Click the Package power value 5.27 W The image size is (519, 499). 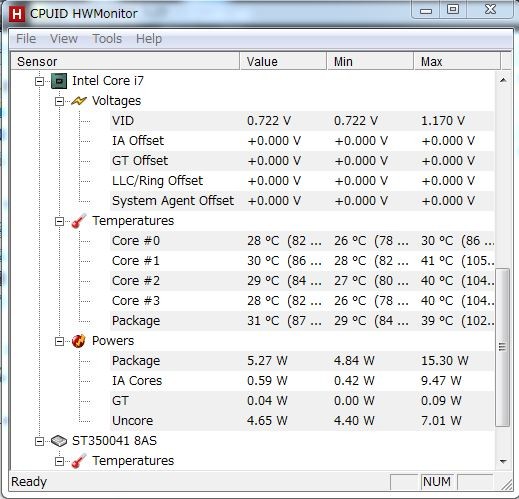click(267, 361)
